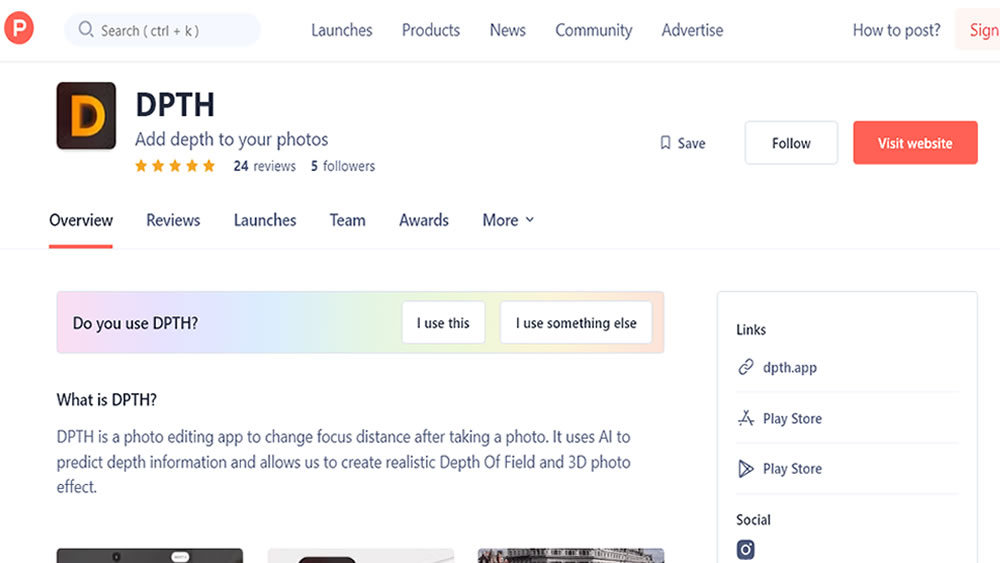1000x563 pixels.
Task: Open the 24 reviews link
Action: point(264,166)
